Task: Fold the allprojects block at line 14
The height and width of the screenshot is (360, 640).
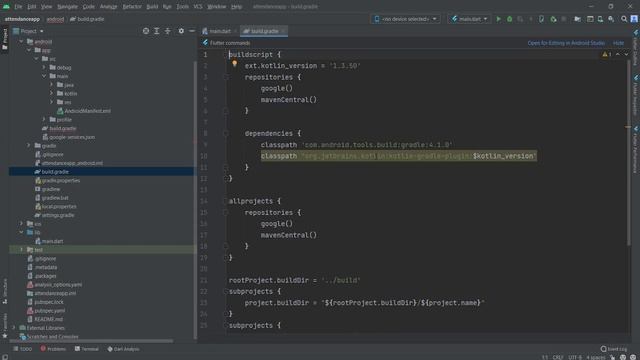Action: click(x=226, y=201)
